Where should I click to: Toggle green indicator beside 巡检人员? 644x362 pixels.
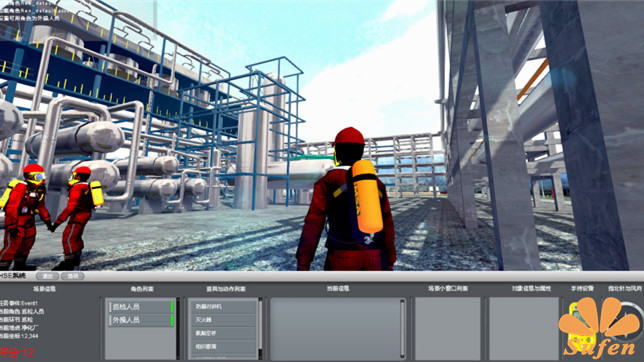click(x=172, y=307)
